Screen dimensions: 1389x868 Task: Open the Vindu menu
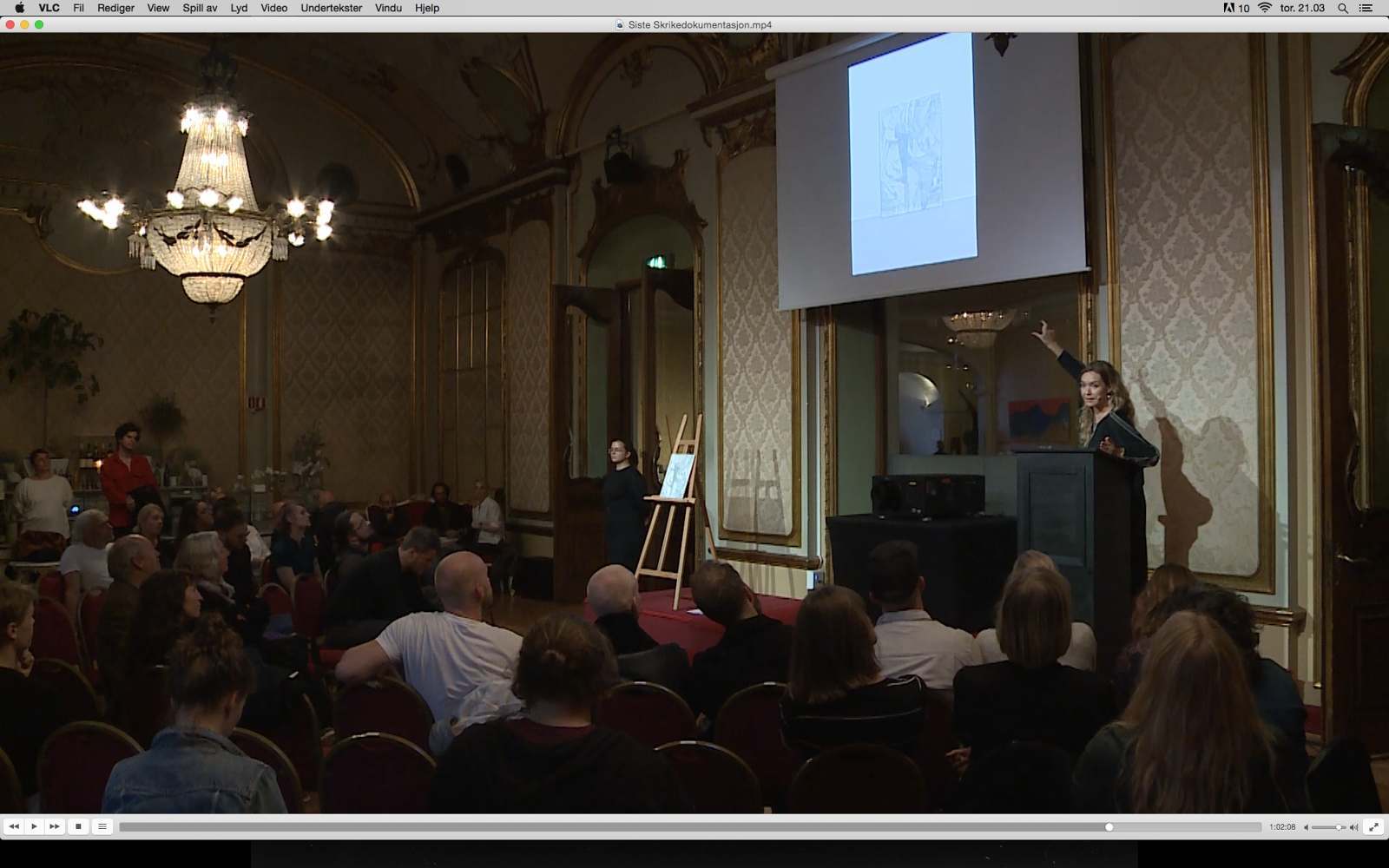click(x=388, y=8)
